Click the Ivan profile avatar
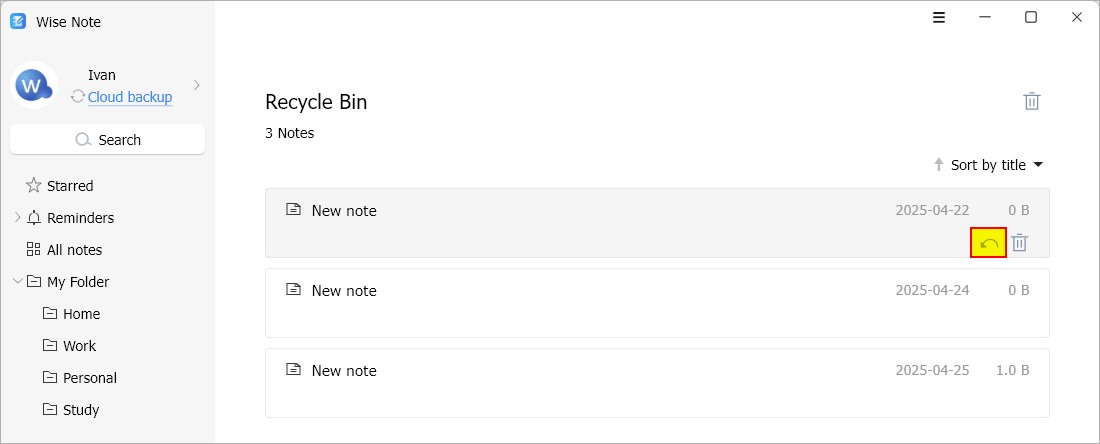The image size is (1100, 444). pos(33,85)
